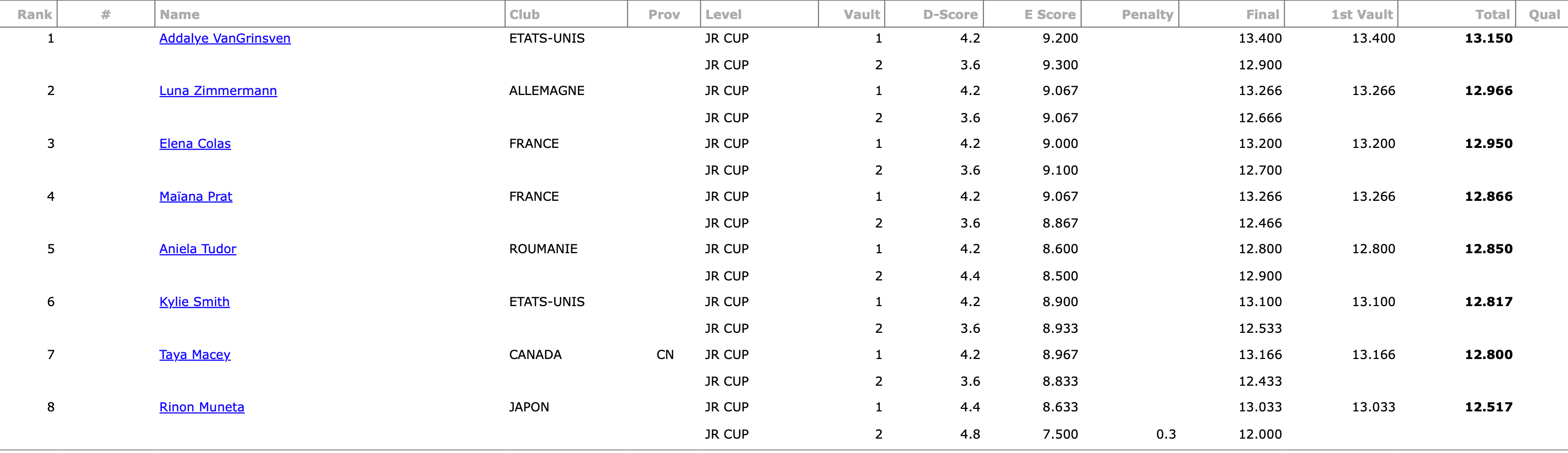This screenshot has height=453, width=1568.
Task: Sort table by Club header
Action: click(x=524, y=14)
